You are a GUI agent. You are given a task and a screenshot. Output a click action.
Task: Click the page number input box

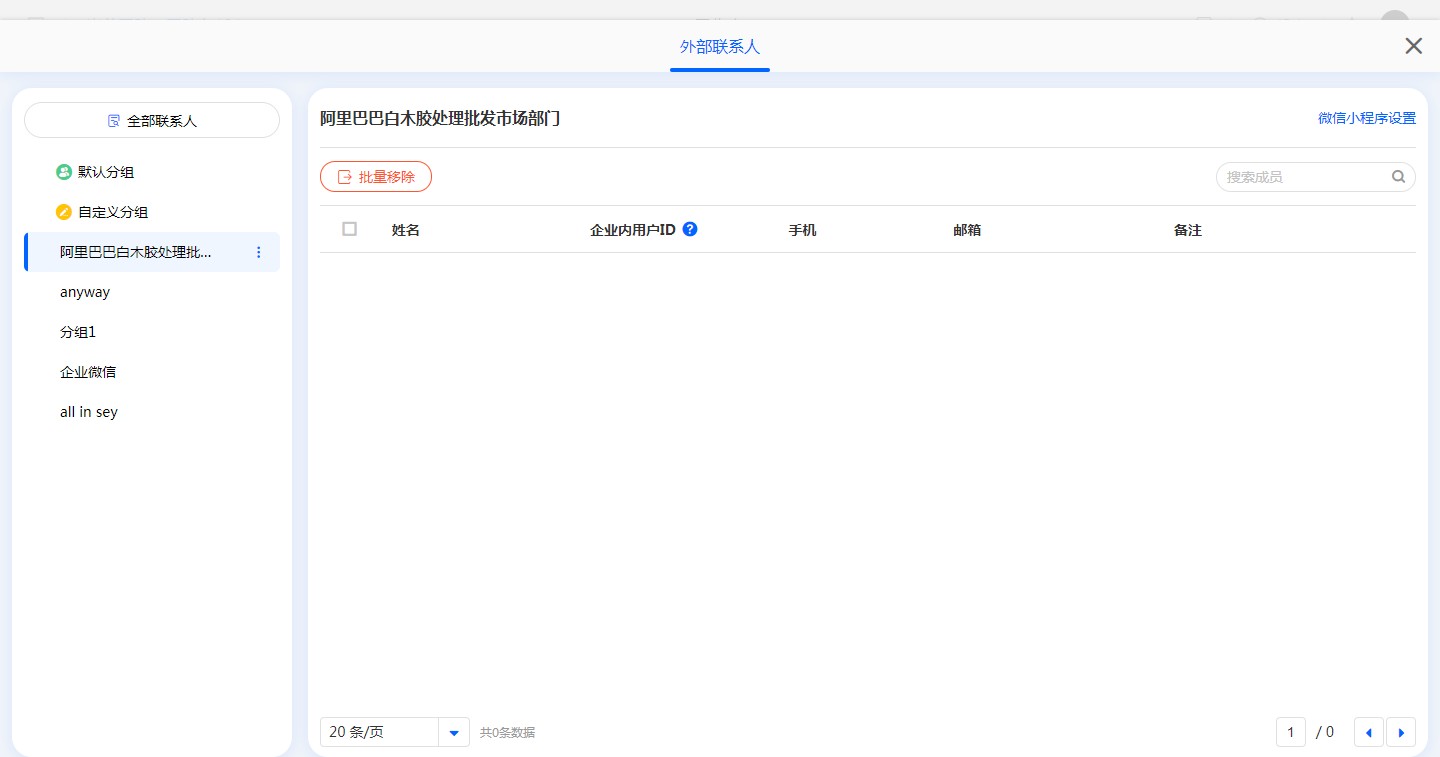point(1290,732)
